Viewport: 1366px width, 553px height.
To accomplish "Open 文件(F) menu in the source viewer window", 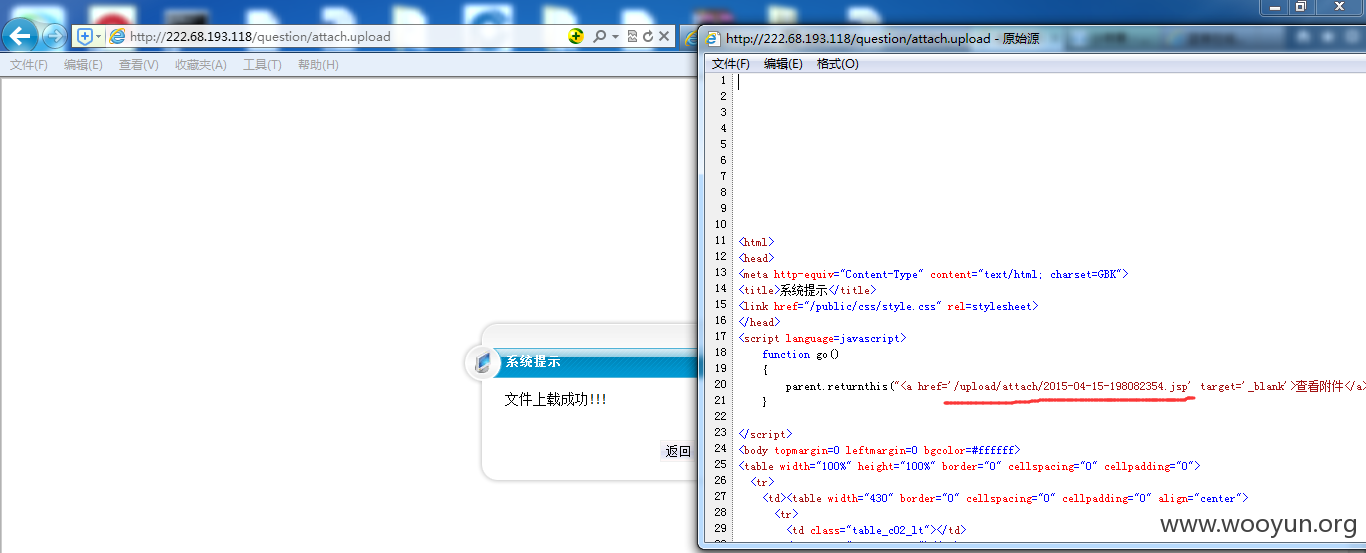I will (x=730, y=63).
